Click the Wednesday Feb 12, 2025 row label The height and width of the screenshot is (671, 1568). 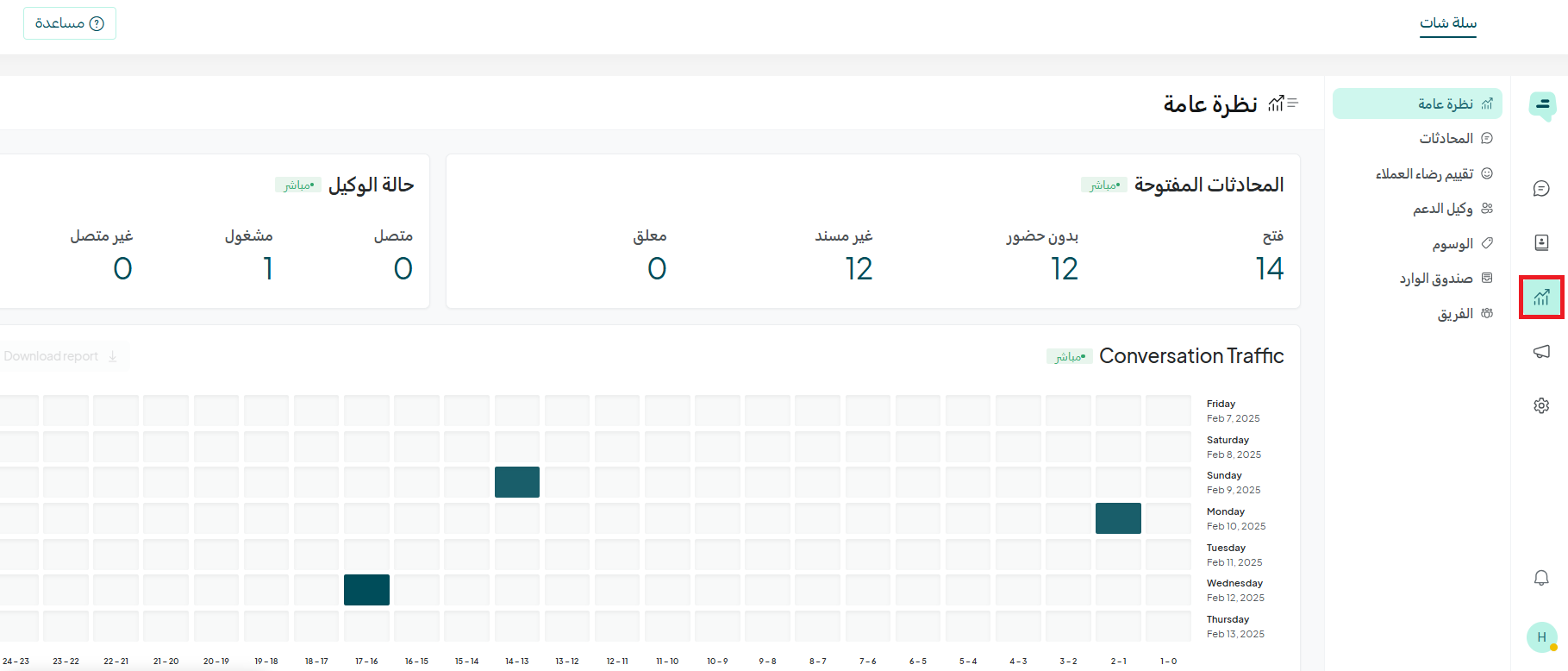(1236, 590)
